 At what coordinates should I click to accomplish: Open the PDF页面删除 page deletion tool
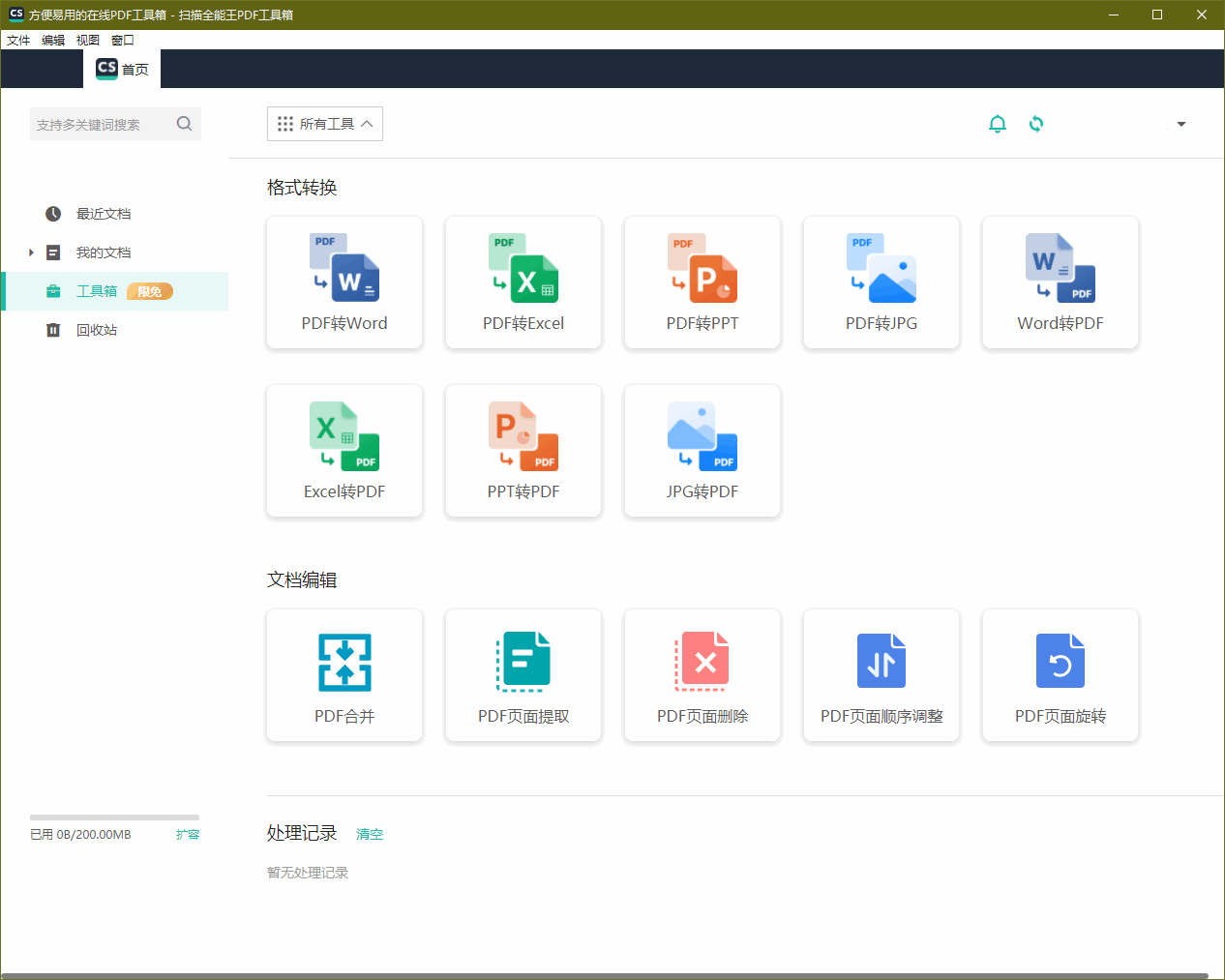[702, 675]
